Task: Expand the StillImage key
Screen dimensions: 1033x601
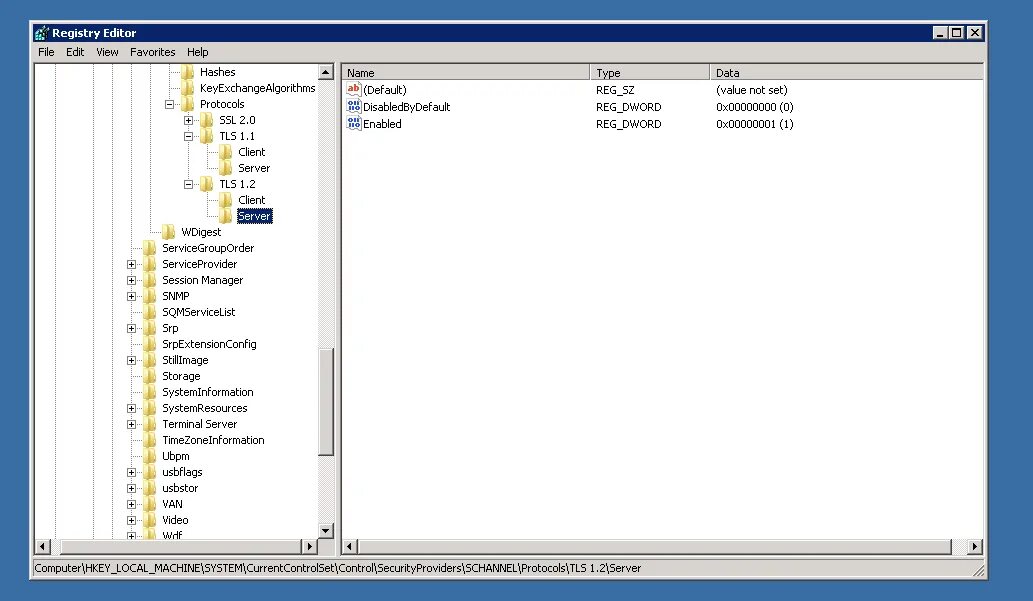Action: [131, 360]
